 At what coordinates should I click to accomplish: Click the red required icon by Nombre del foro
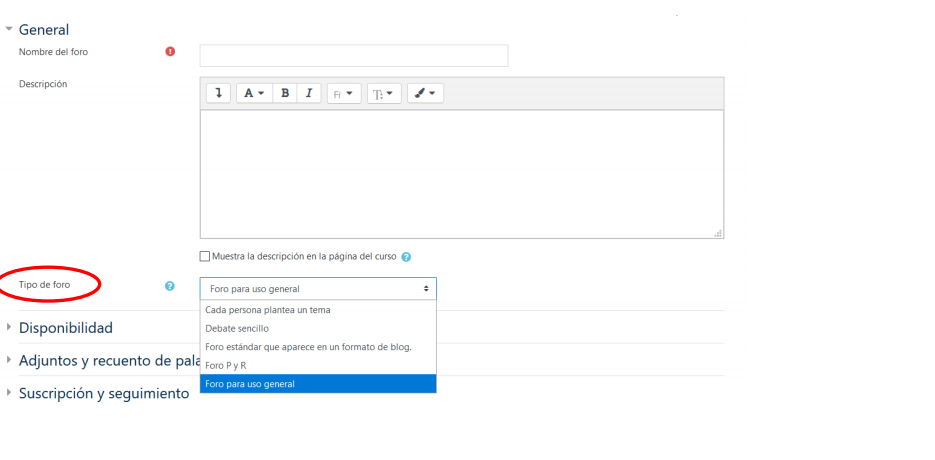coord(170,52)
